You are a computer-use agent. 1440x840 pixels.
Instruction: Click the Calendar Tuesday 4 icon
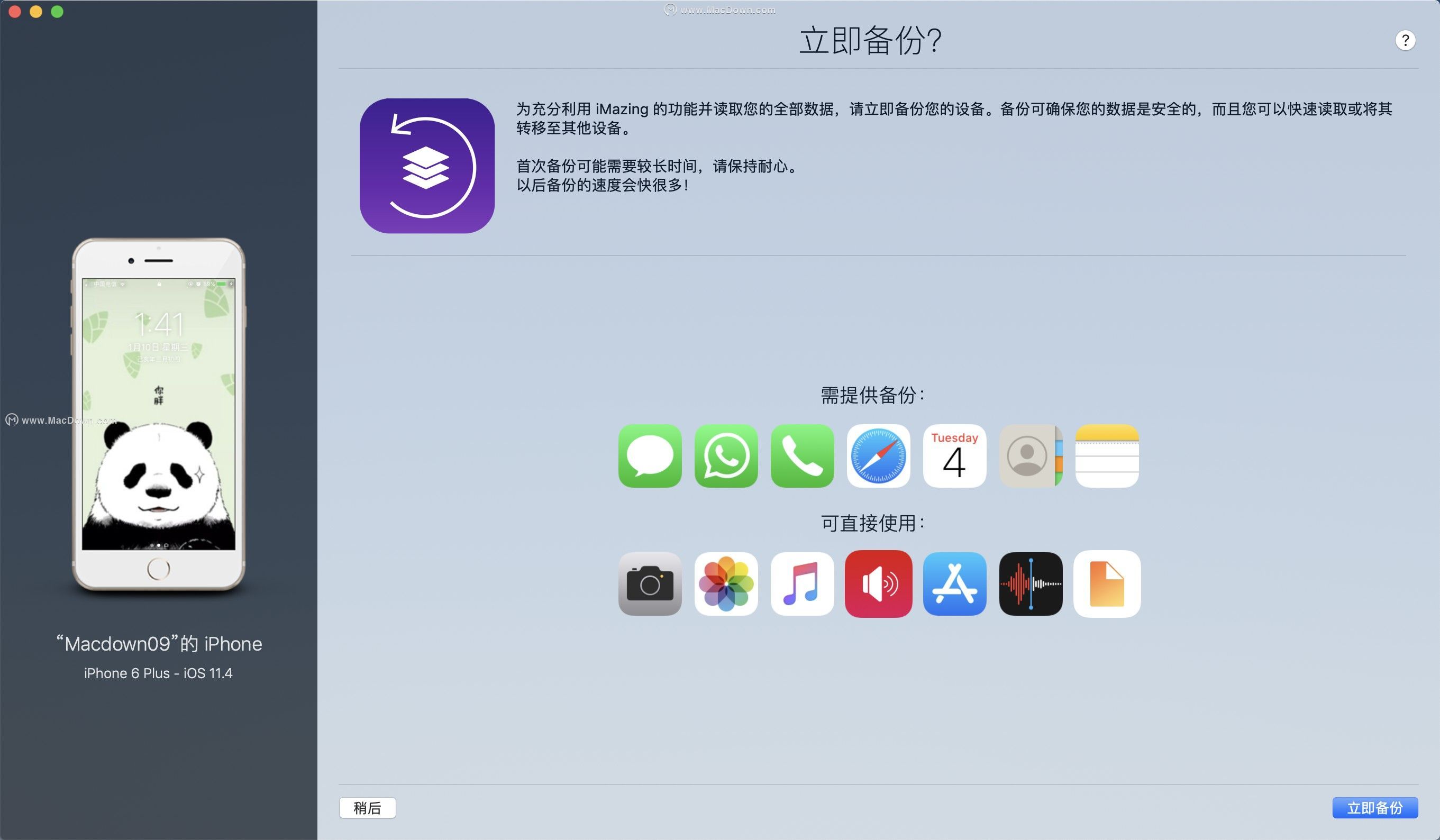coord(954,455)
